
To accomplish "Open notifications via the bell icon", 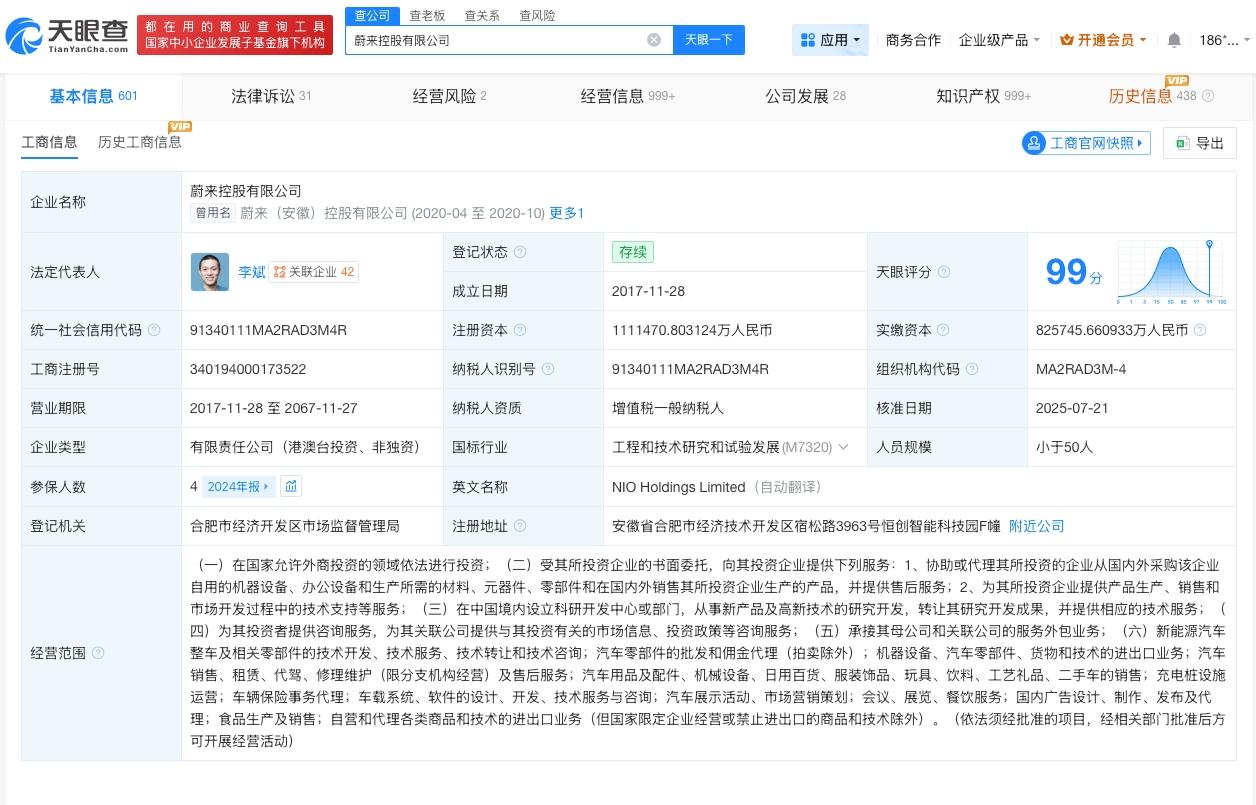I will tap(1174, 40).
